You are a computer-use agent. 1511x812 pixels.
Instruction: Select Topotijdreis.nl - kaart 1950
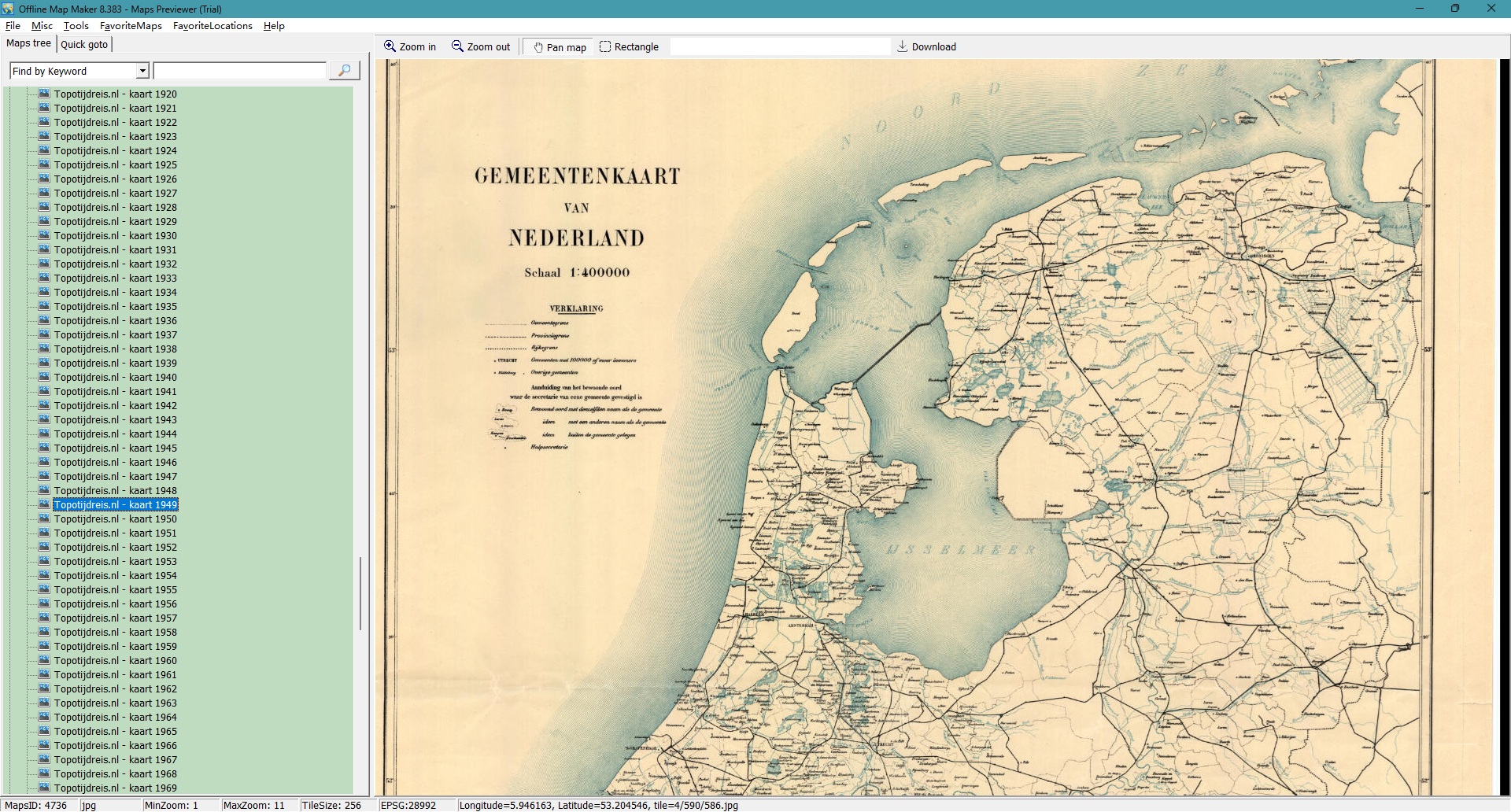pyautogui.click(x=115, y=519)
